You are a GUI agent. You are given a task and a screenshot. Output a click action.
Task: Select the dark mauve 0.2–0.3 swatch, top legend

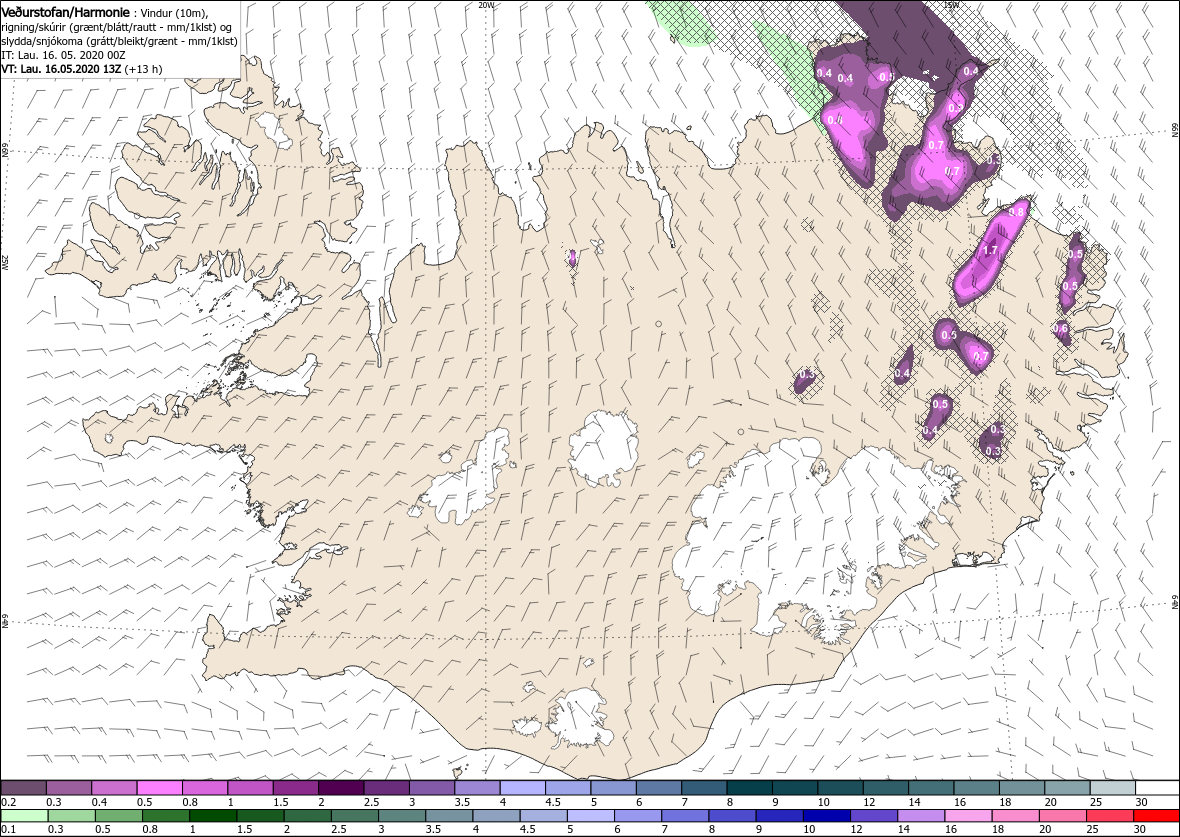pyautogui.click(x=23, y=788)
